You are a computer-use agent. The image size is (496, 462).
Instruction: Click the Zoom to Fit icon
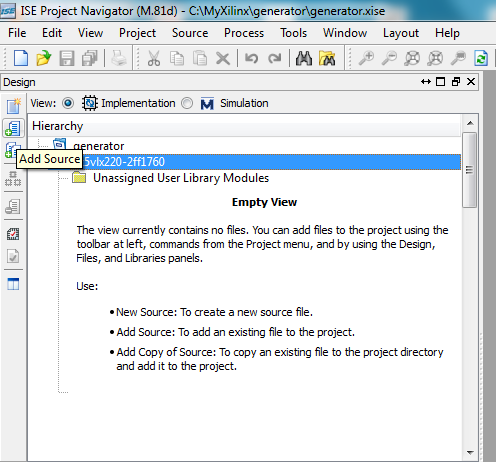pyautogui.click(x=412, y=58)
